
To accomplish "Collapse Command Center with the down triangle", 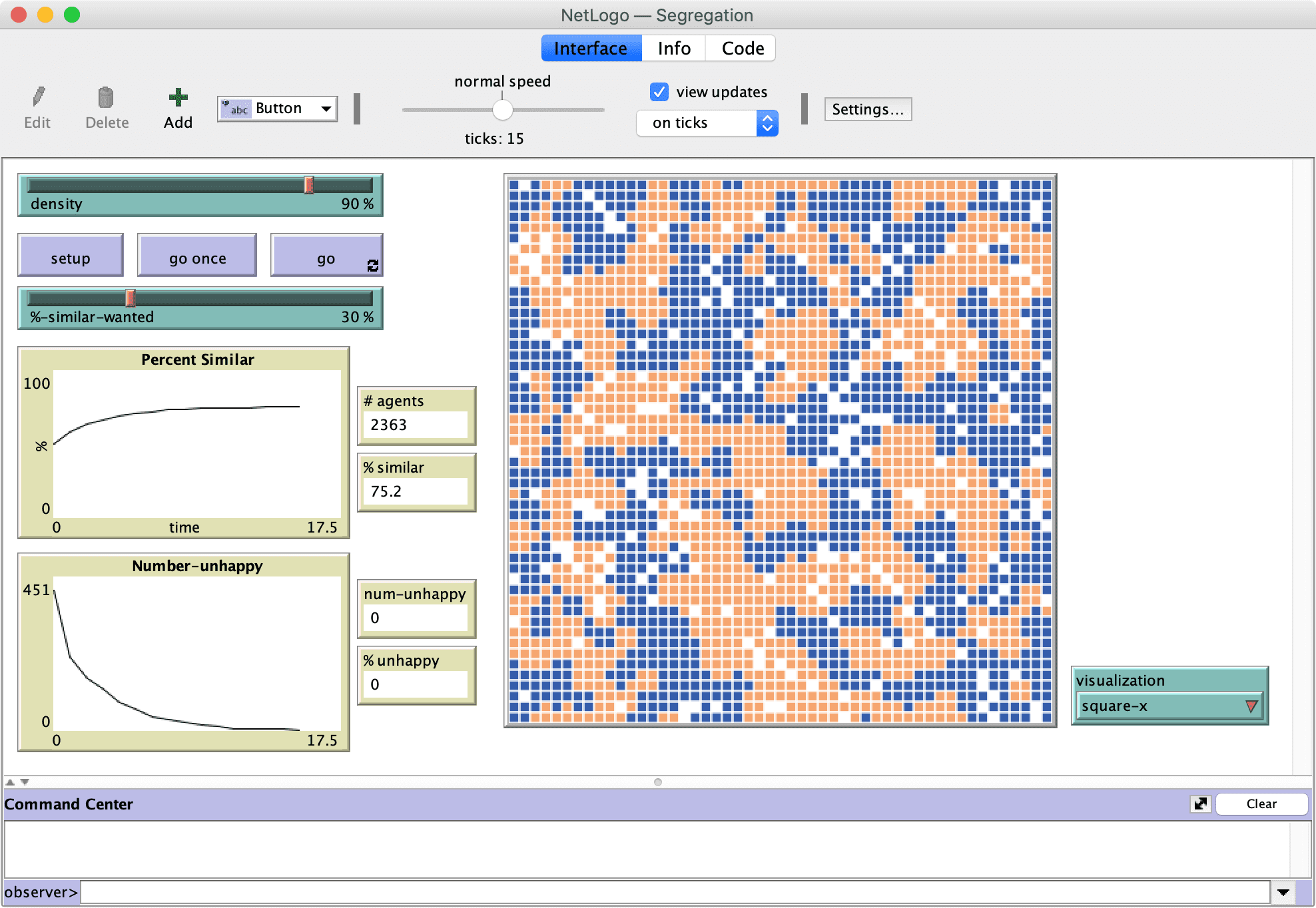I will 25,782.
